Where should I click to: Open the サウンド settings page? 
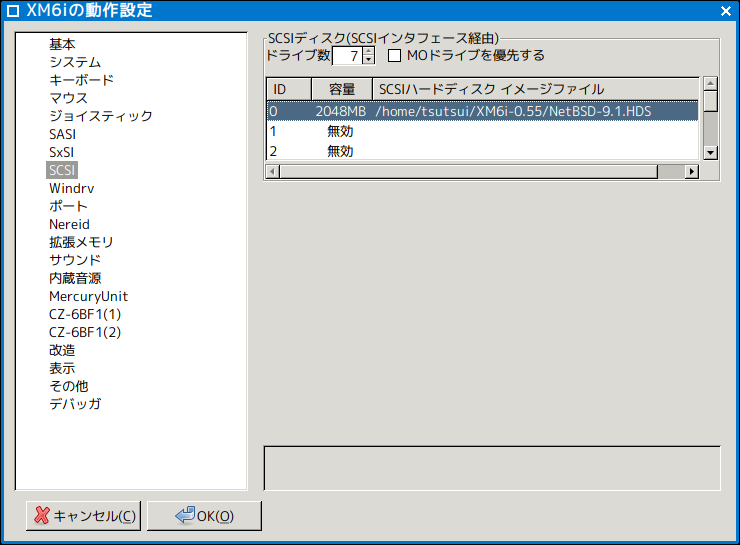tap(75, 260)
